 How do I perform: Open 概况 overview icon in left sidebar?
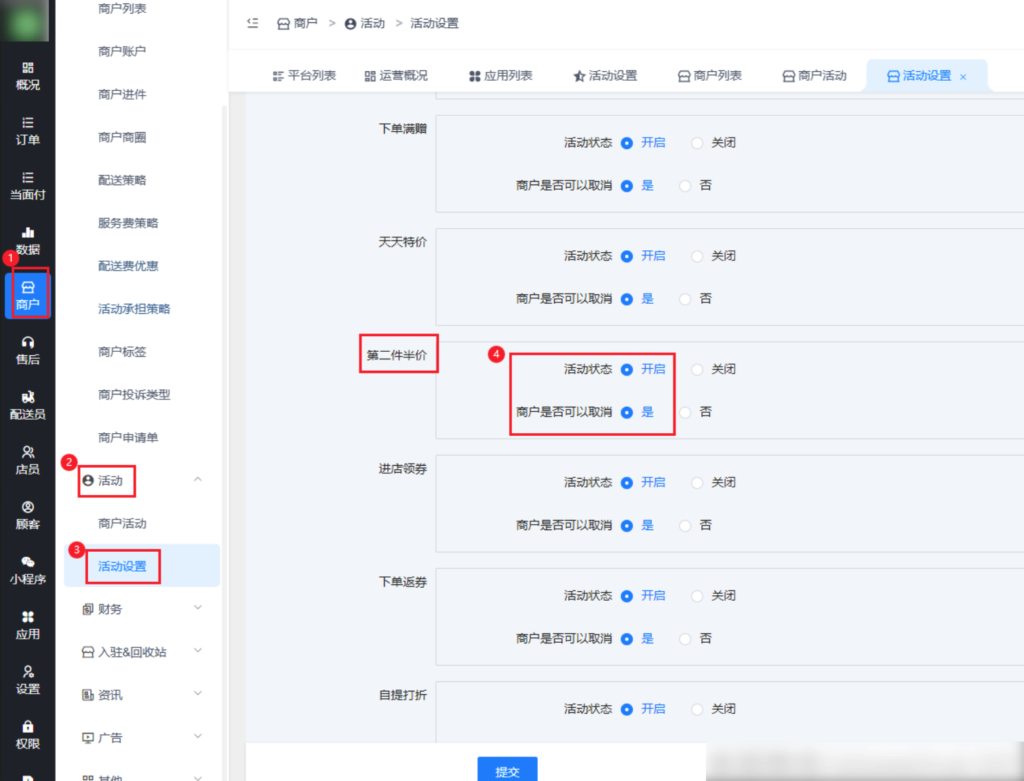28,75
